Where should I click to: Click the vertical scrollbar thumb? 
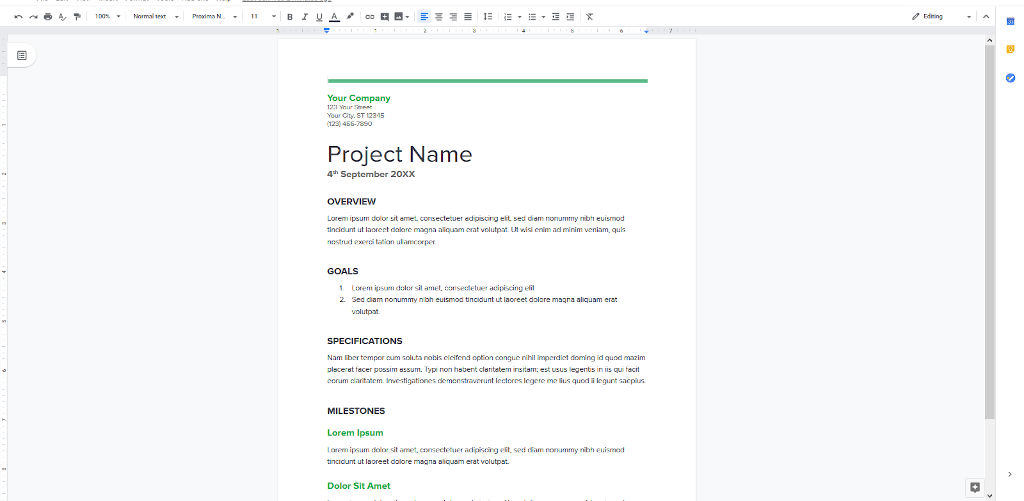[x=990, y=232]
